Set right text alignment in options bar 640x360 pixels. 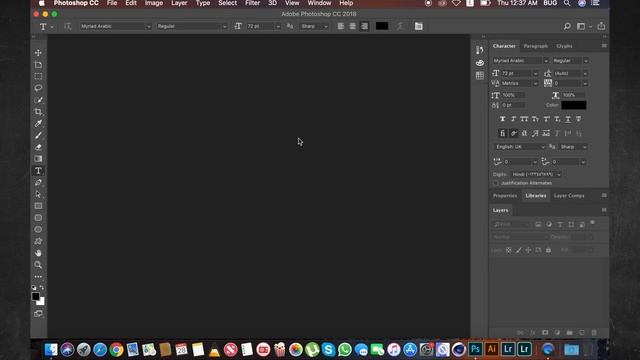(364, 26)
